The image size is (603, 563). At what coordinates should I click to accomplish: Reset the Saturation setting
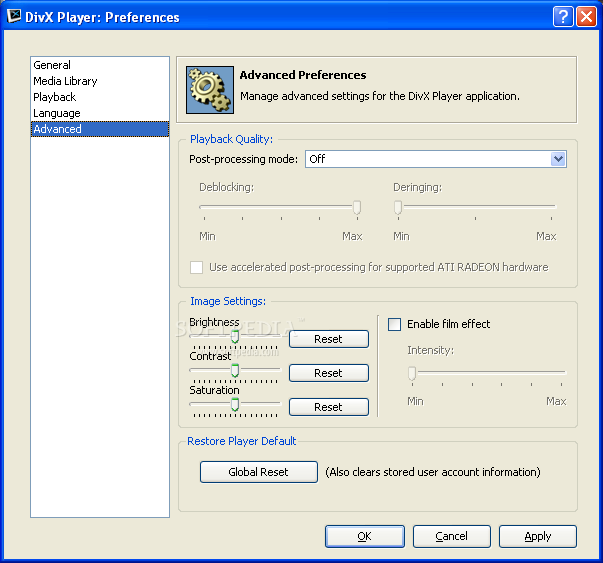329,407
